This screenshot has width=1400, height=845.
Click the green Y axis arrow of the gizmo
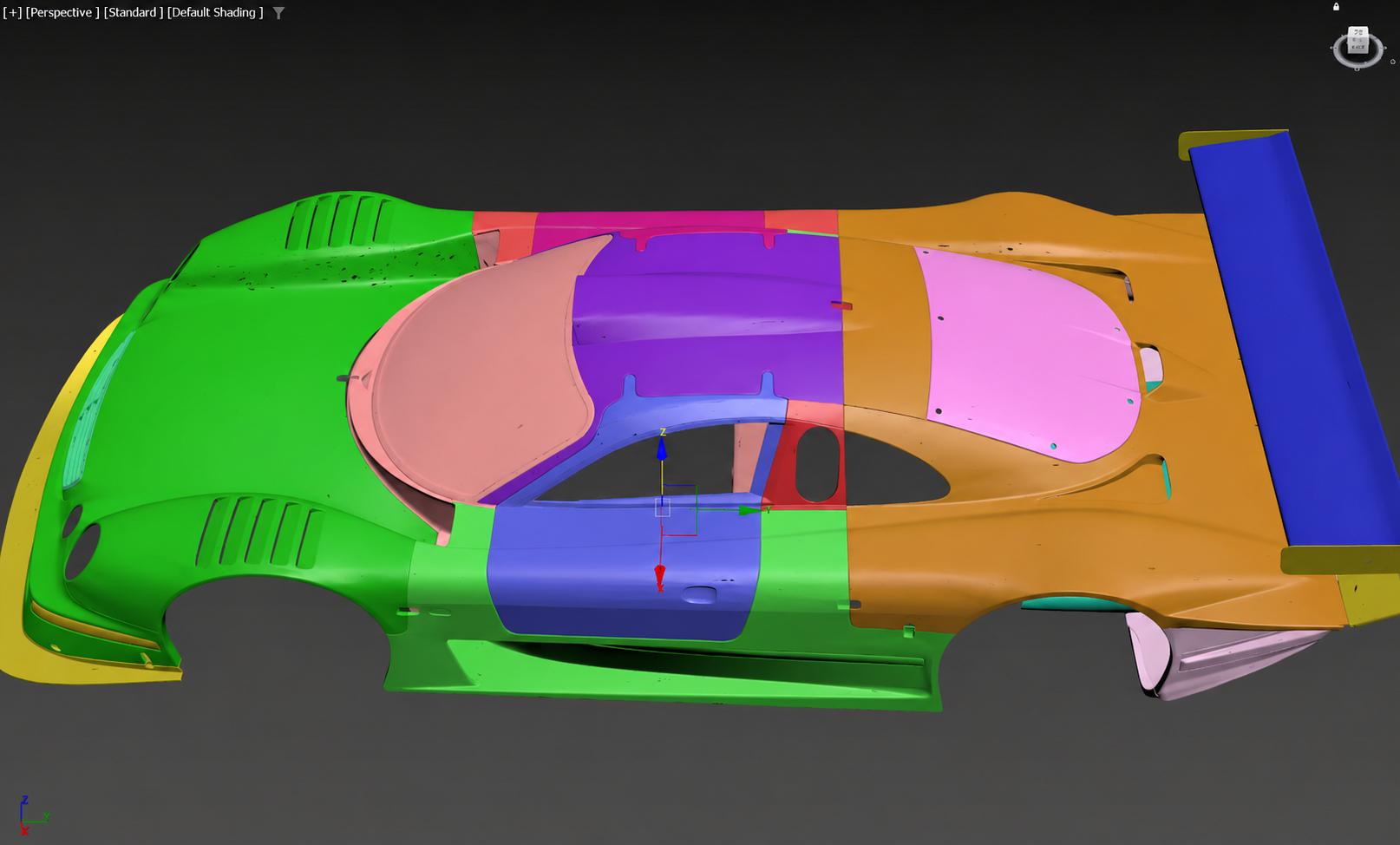click(x=749, y=511)
